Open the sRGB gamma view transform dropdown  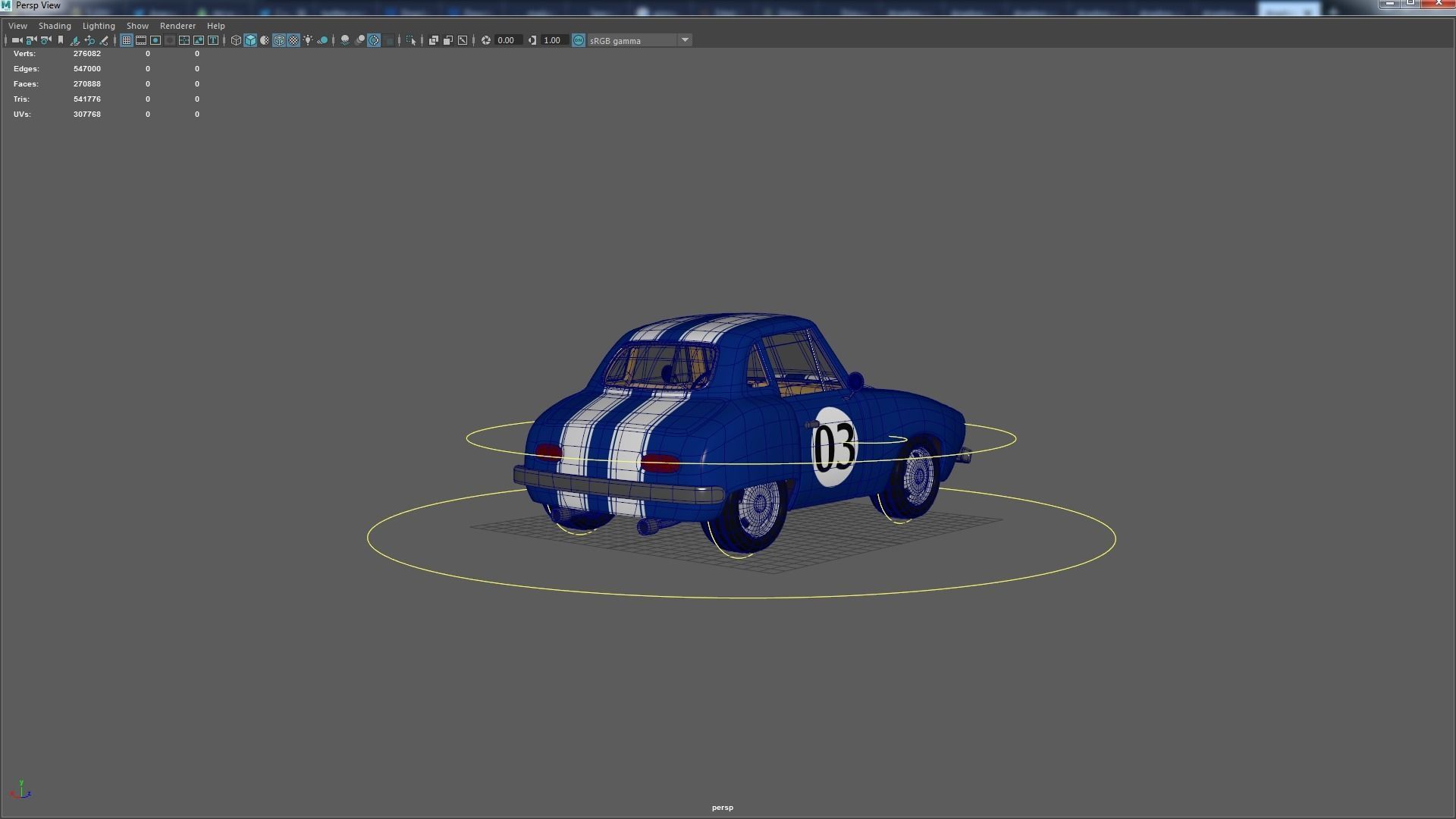639,40
